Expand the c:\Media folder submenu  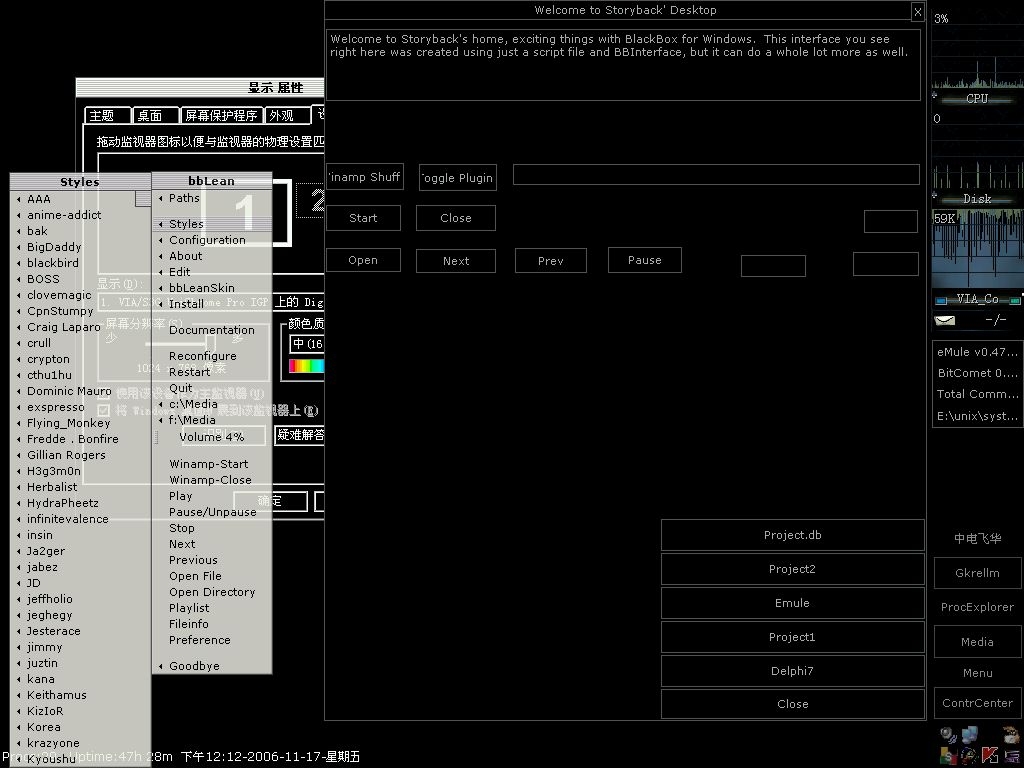[x=212, y=404]
